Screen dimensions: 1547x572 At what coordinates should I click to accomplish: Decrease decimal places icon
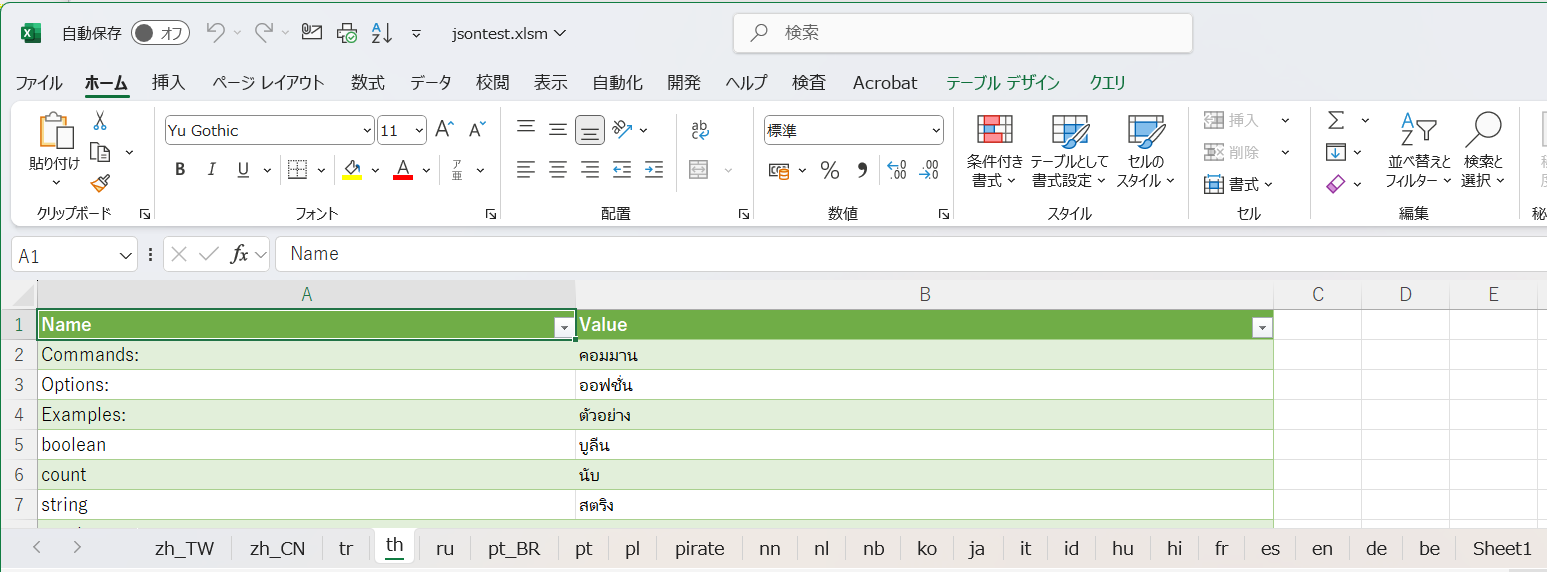(x=929, y=170)
